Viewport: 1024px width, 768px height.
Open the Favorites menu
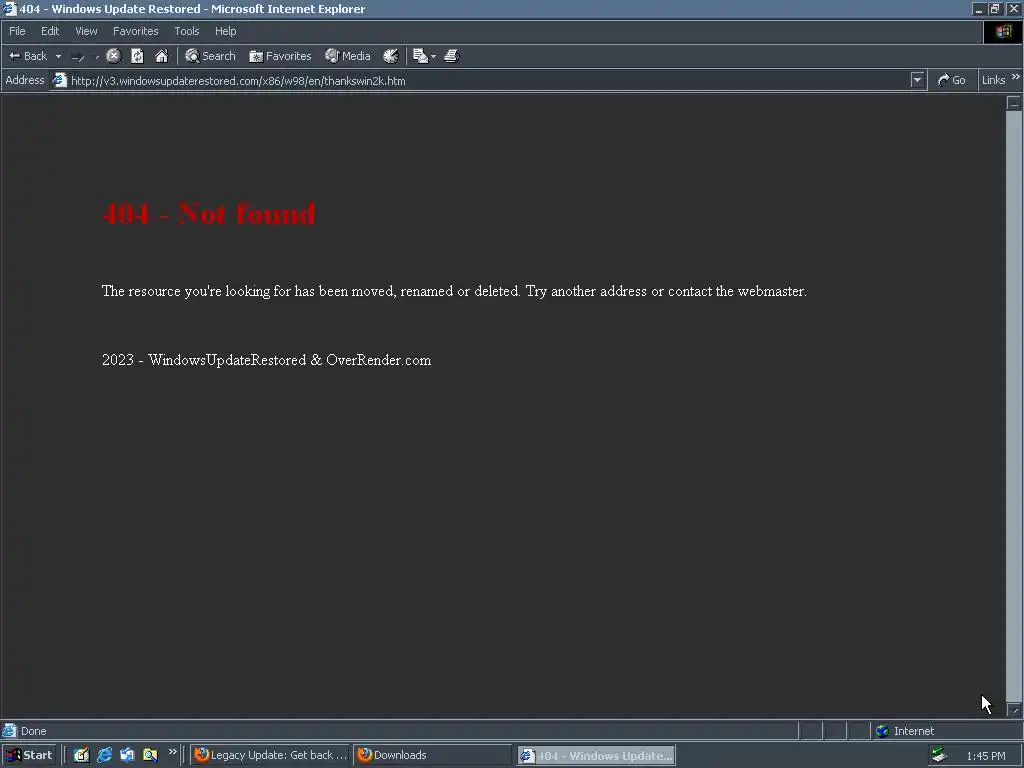(135, 31)
